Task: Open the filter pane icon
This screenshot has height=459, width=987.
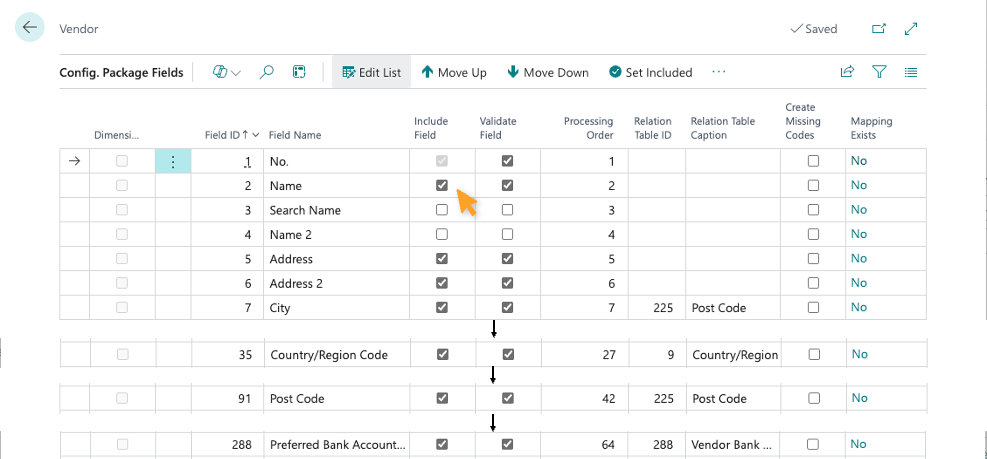Action: pos(879,72)
